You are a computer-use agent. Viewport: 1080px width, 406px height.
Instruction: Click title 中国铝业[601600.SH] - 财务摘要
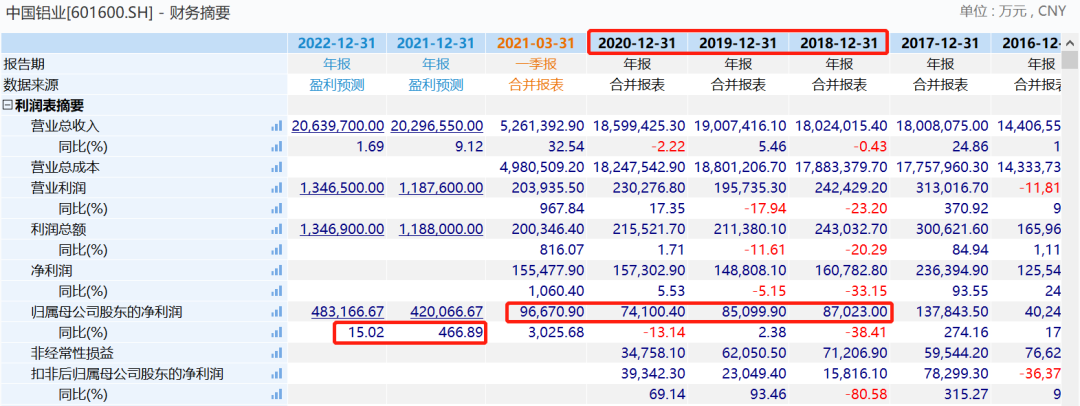[118, 12]
